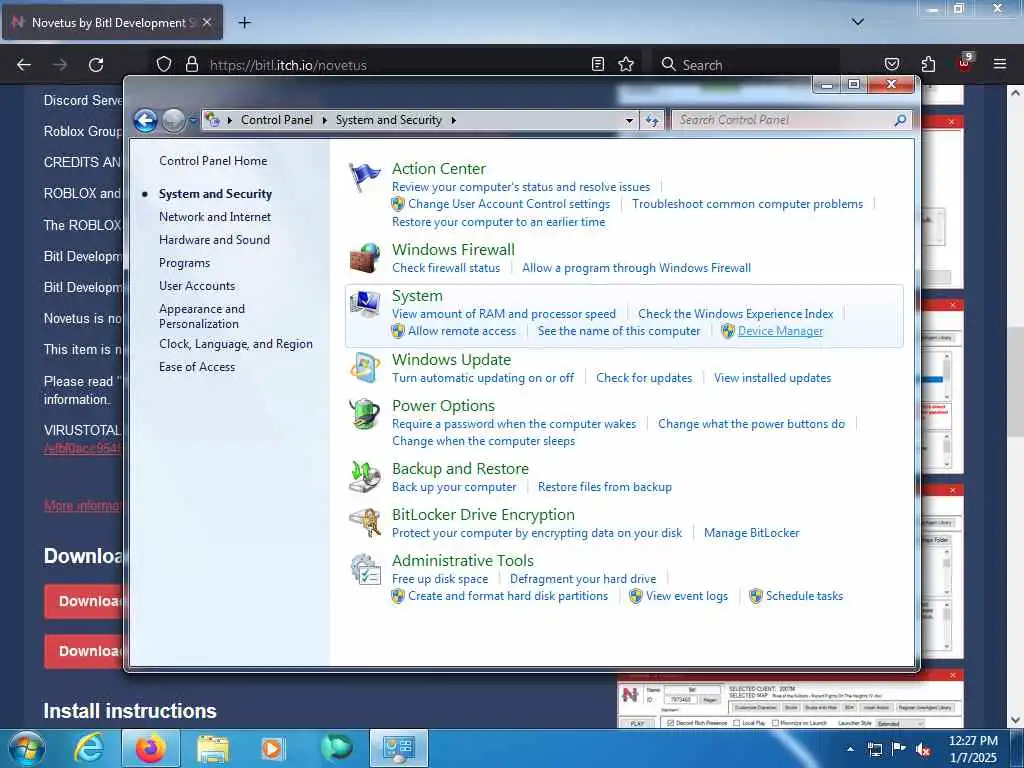Click the muted volume tray icon
This screenshot has width=1024, height=768.
pyautogui.click(x=923, y=749)
